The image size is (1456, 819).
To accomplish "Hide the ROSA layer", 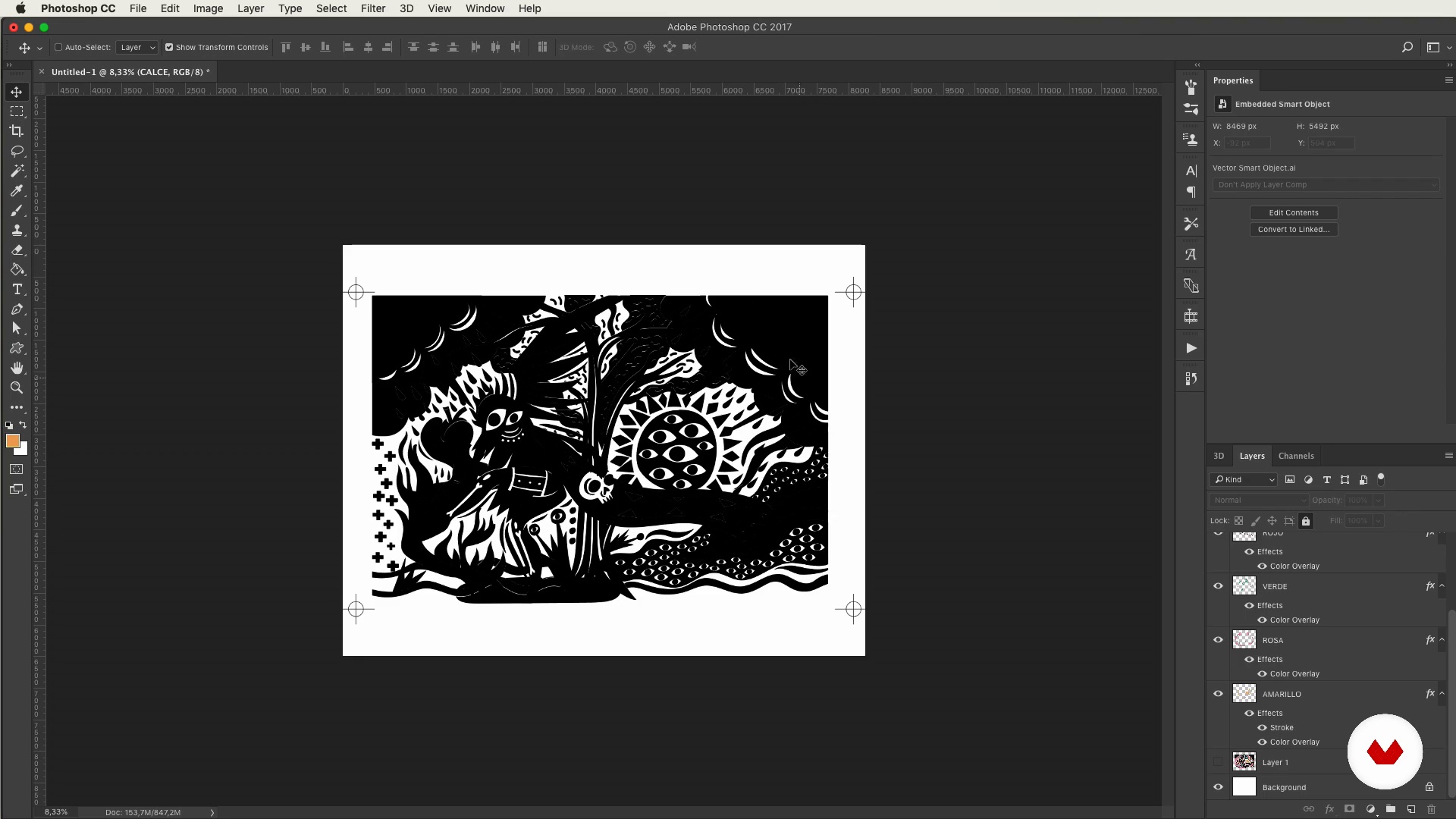I will coord(1219,640).
